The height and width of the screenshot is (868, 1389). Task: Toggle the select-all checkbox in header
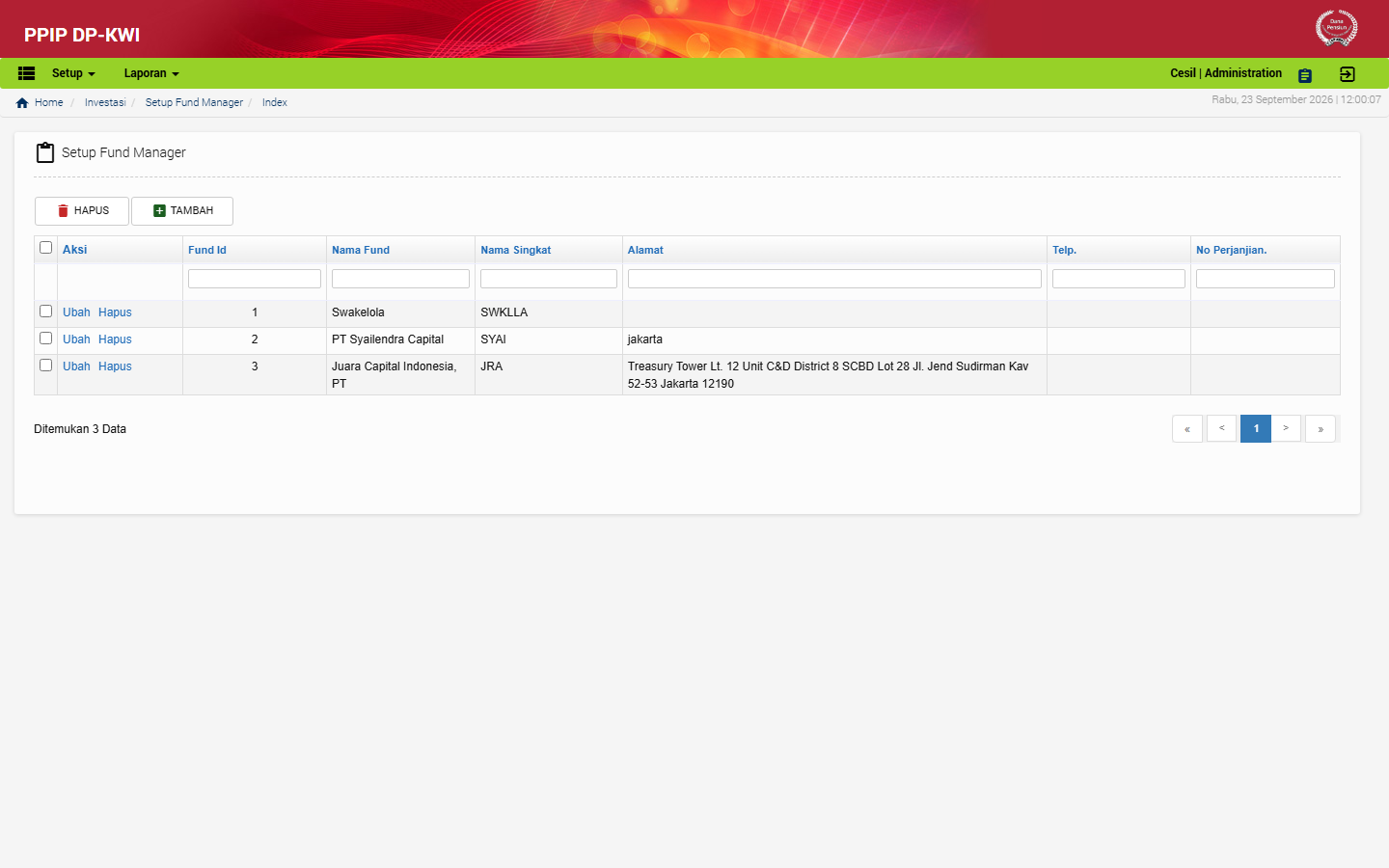pos(45,248)
